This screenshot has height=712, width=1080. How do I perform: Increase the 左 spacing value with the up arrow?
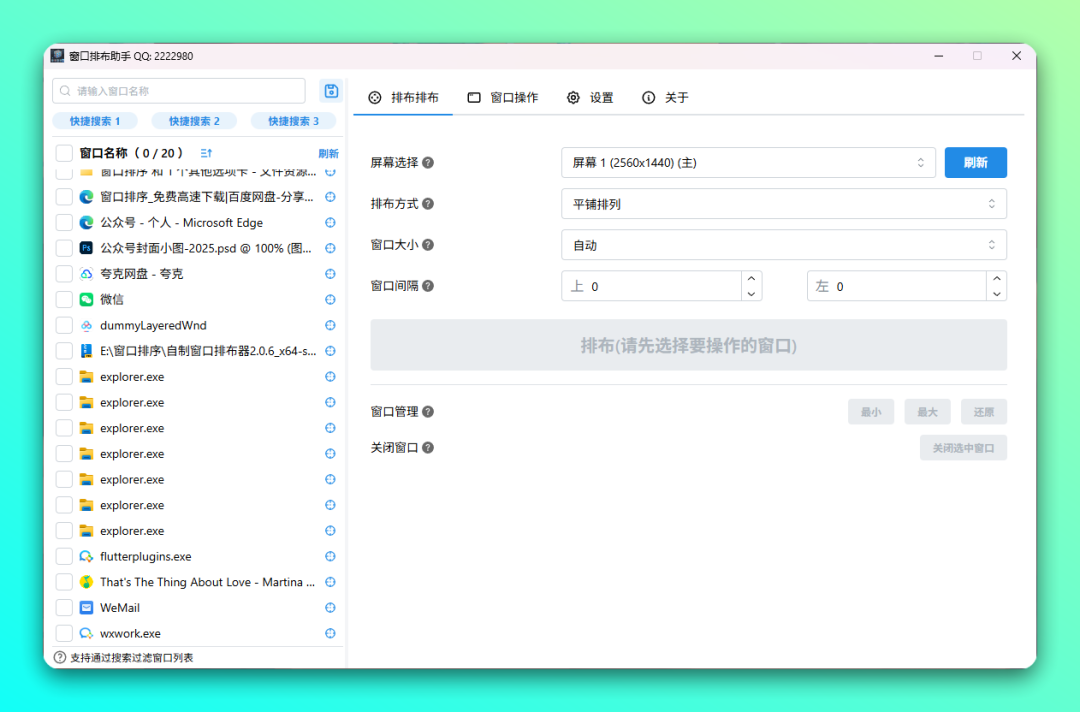997,278
